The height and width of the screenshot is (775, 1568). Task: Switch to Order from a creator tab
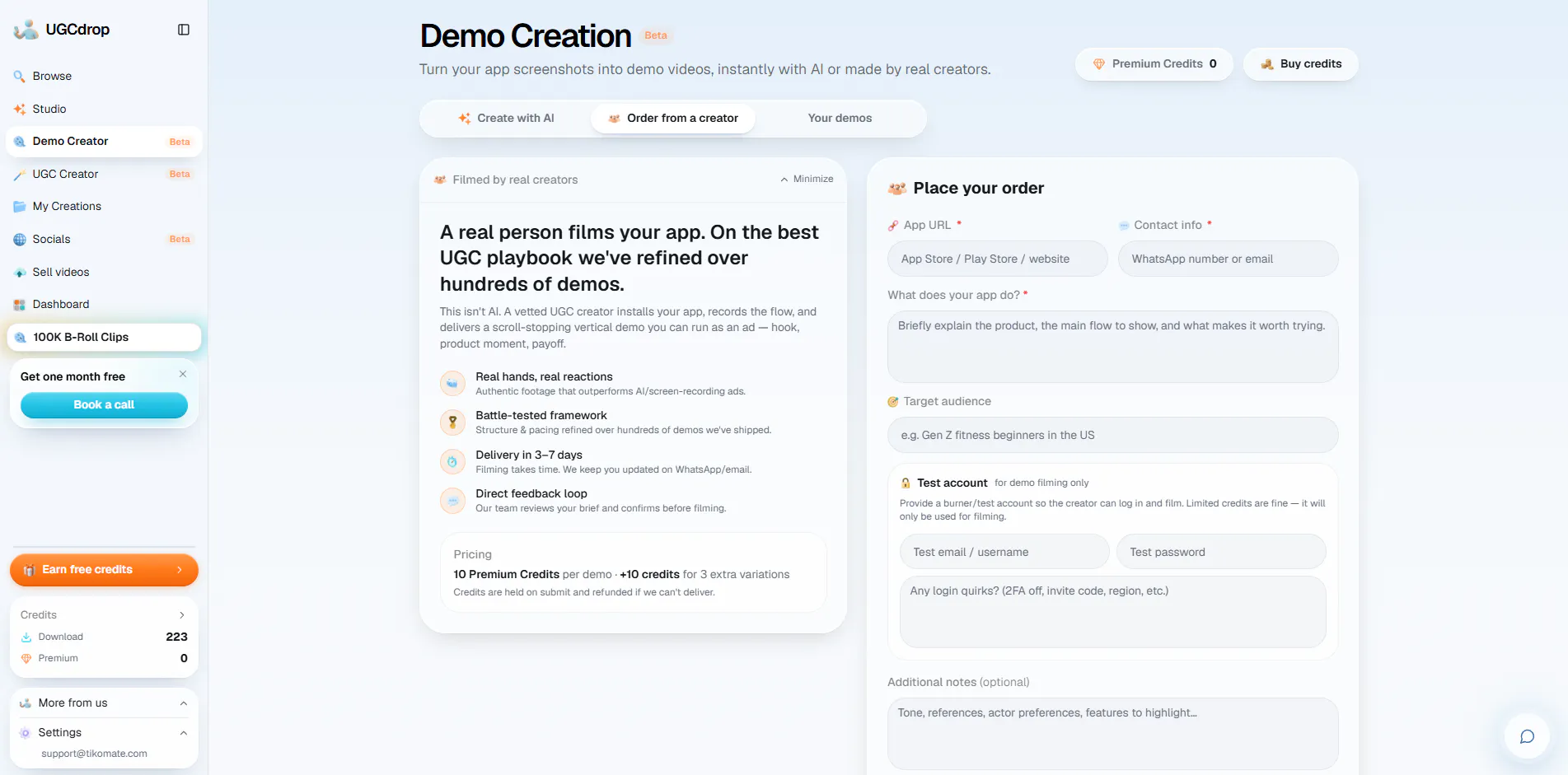point(673,119)
